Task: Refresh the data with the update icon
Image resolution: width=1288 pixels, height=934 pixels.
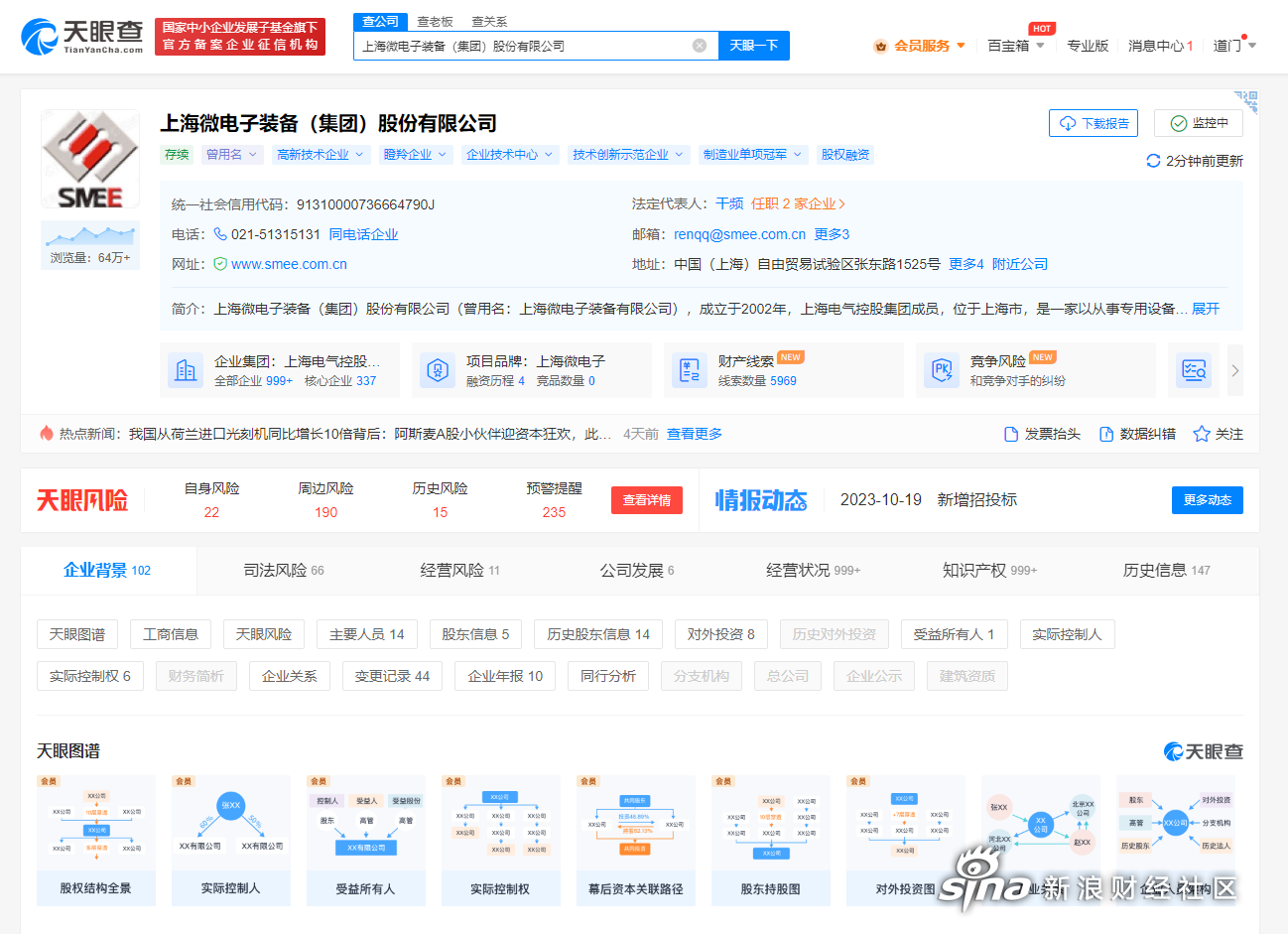Action: click(x=1153, y=161)
